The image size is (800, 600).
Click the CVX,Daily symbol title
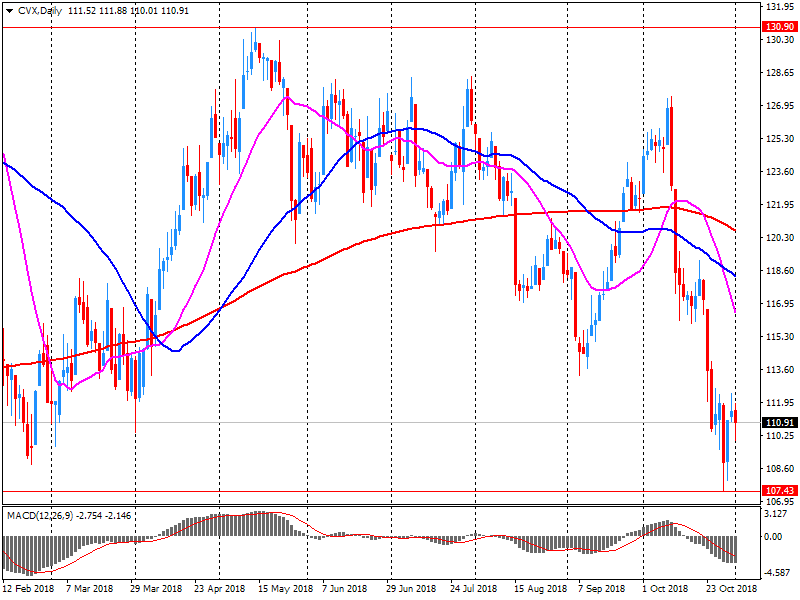pos(39,10)
